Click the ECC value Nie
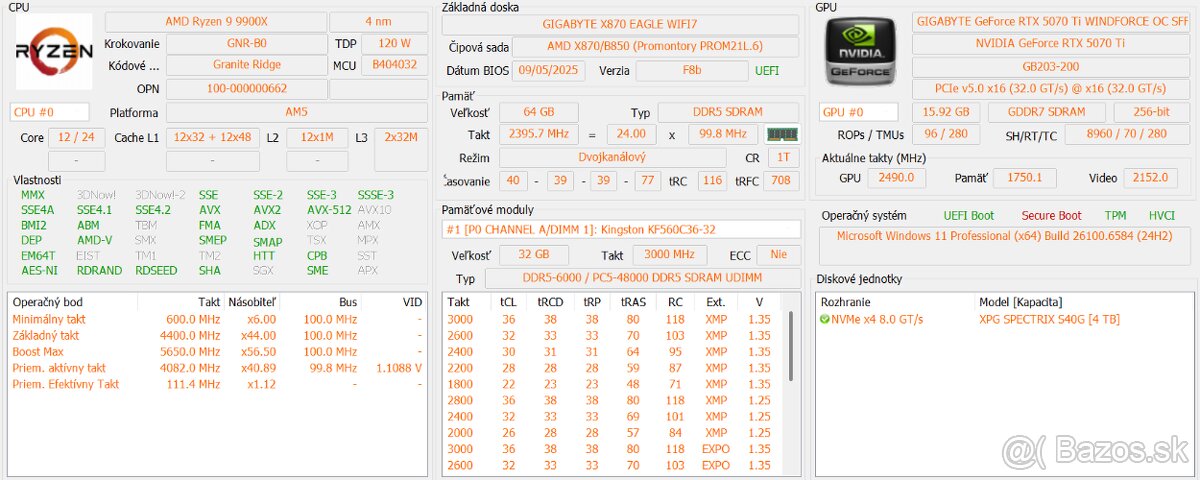The width and height of the screenshot is (1200, 480). 780,255
